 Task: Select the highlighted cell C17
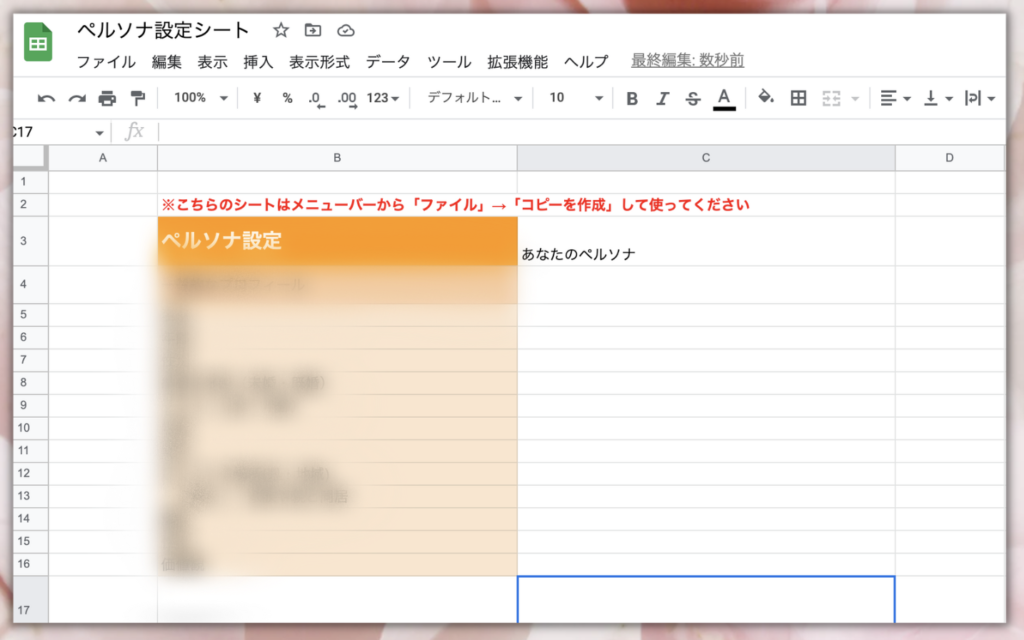706,600
